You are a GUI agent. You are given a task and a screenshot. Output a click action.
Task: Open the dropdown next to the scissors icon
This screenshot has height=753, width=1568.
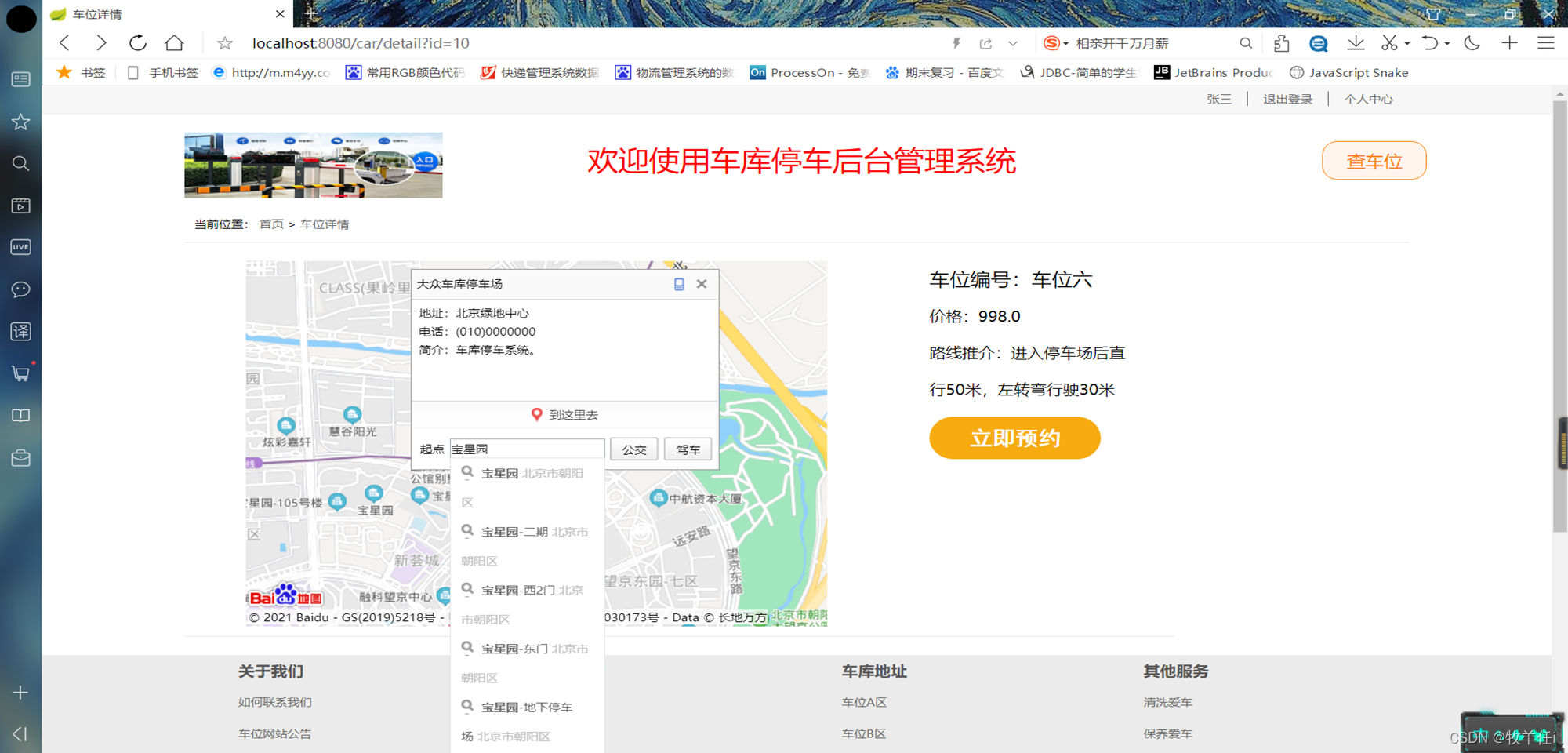click(x=1407, y=44)
